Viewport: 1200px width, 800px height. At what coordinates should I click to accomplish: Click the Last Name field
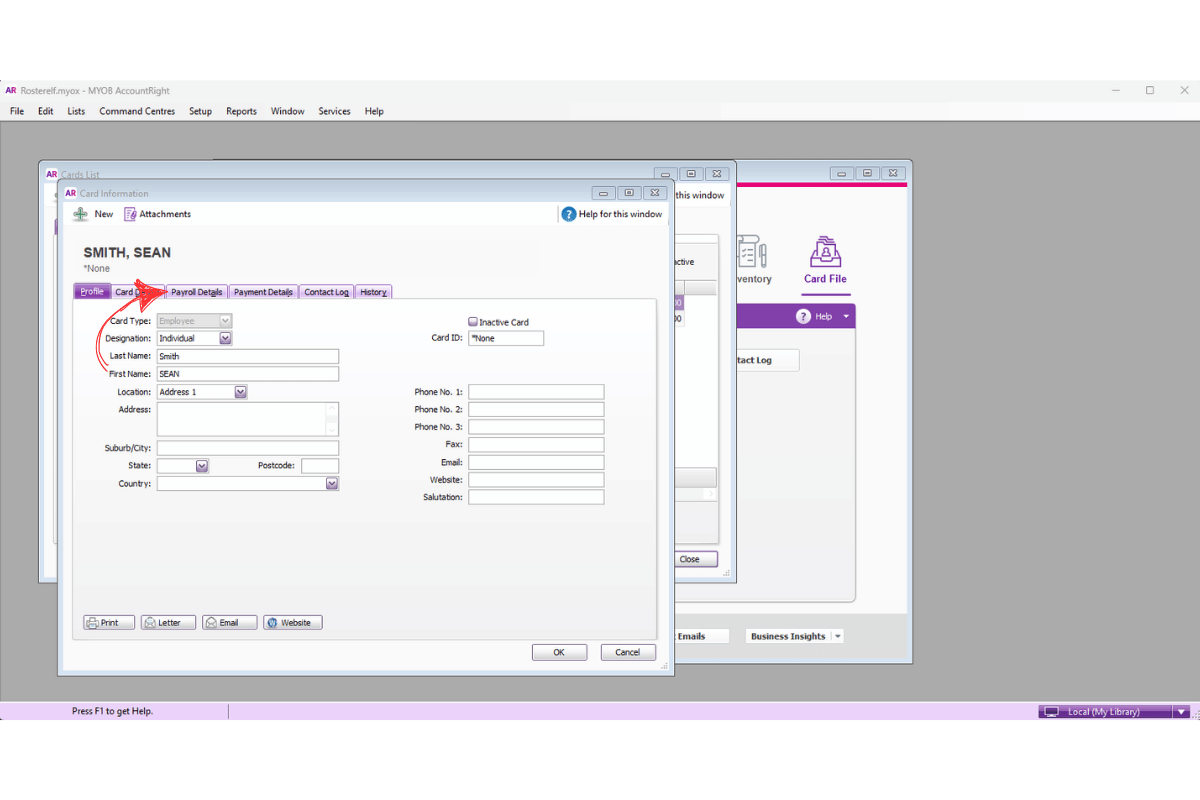248,356
